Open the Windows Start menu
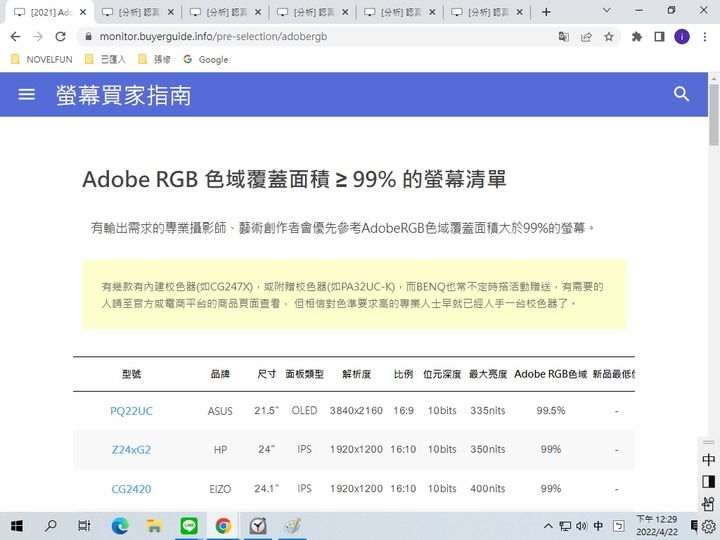The width and height of the screenshot is (720, 540). (17, 526)
